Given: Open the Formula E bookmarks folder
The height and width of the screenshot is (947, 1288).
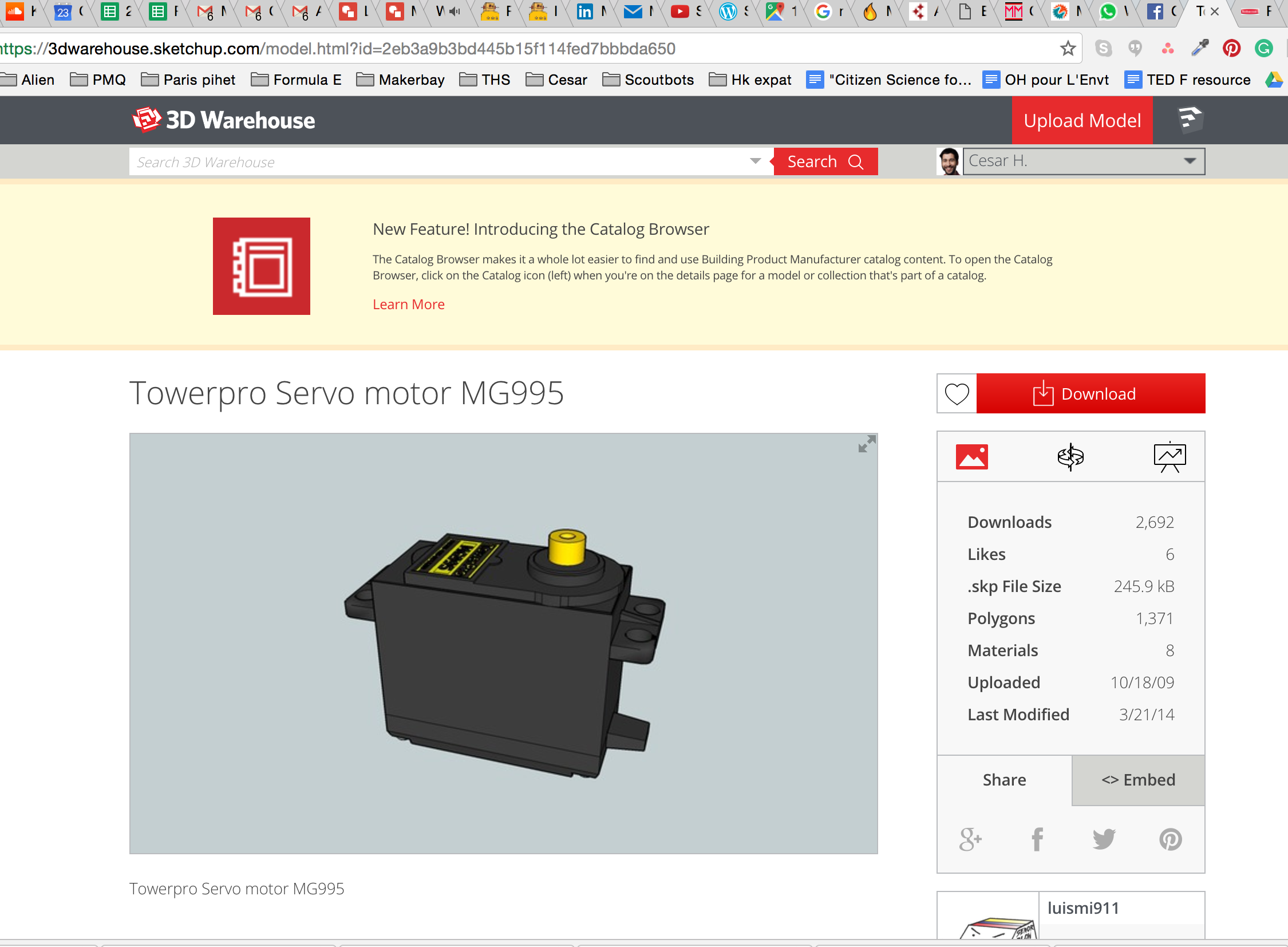Looking at the screenshot, I should coord(297,80).
